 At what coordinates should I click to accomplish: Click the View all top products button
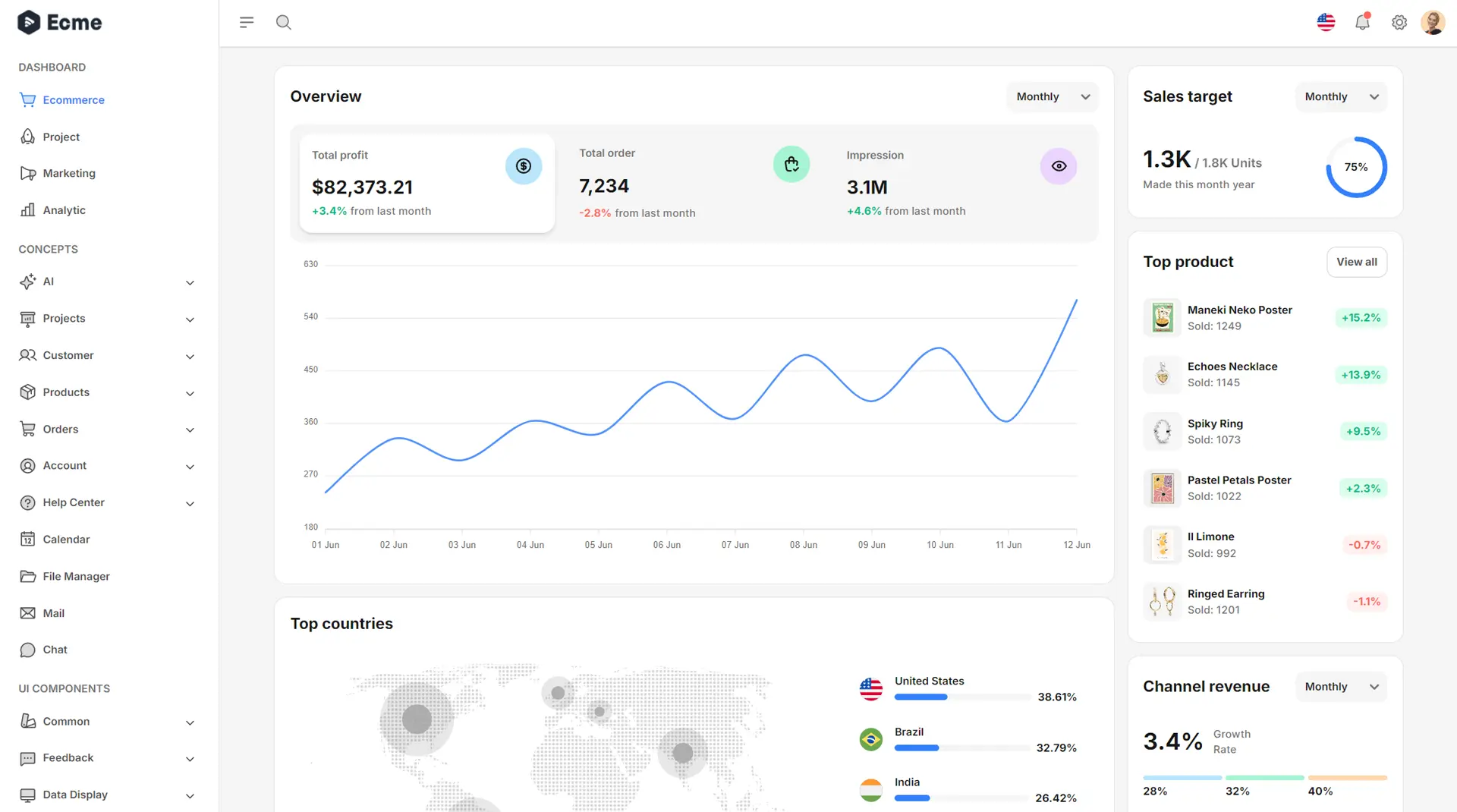tap(1357, 262)
